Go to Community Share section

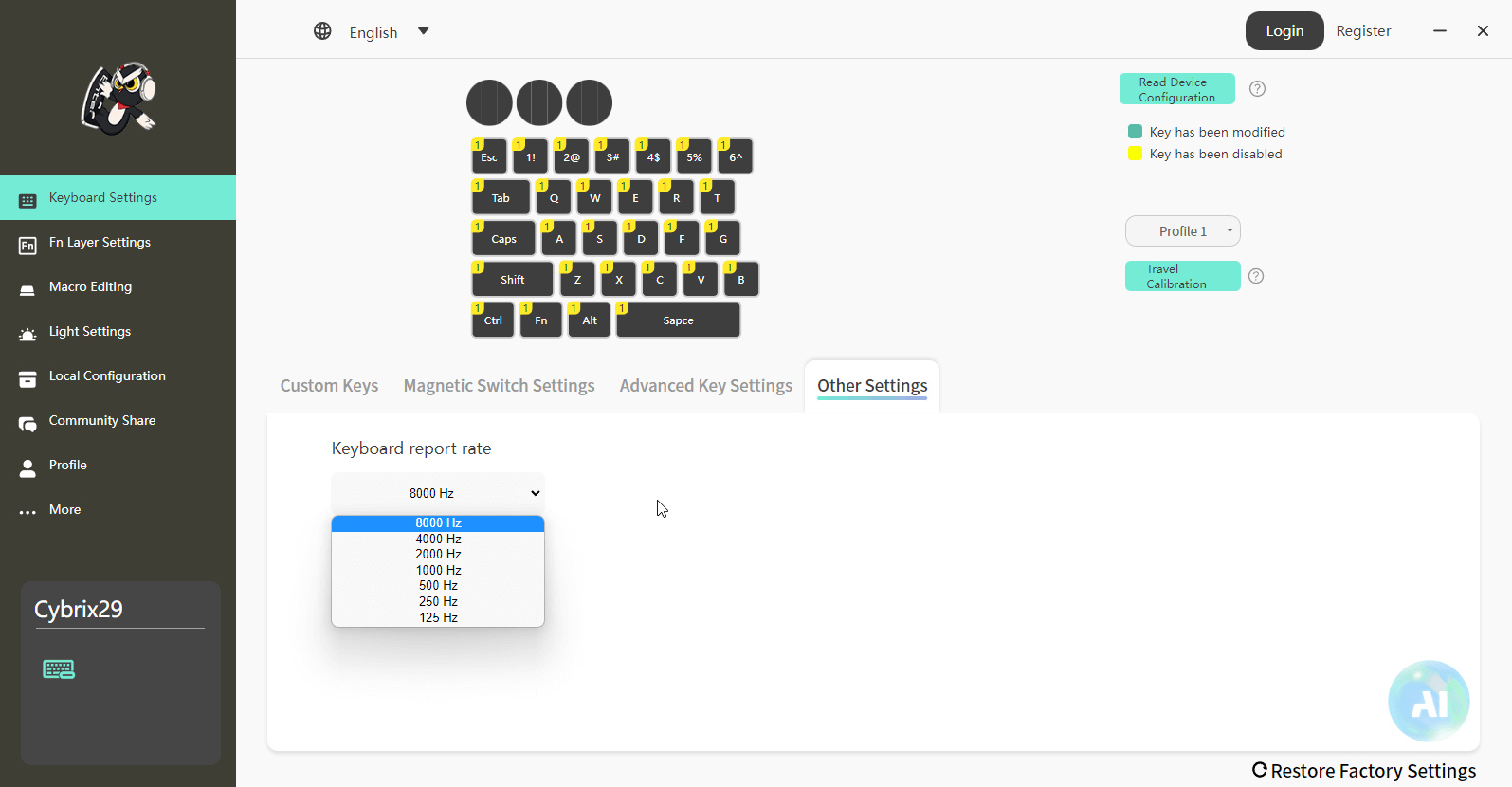101,421
